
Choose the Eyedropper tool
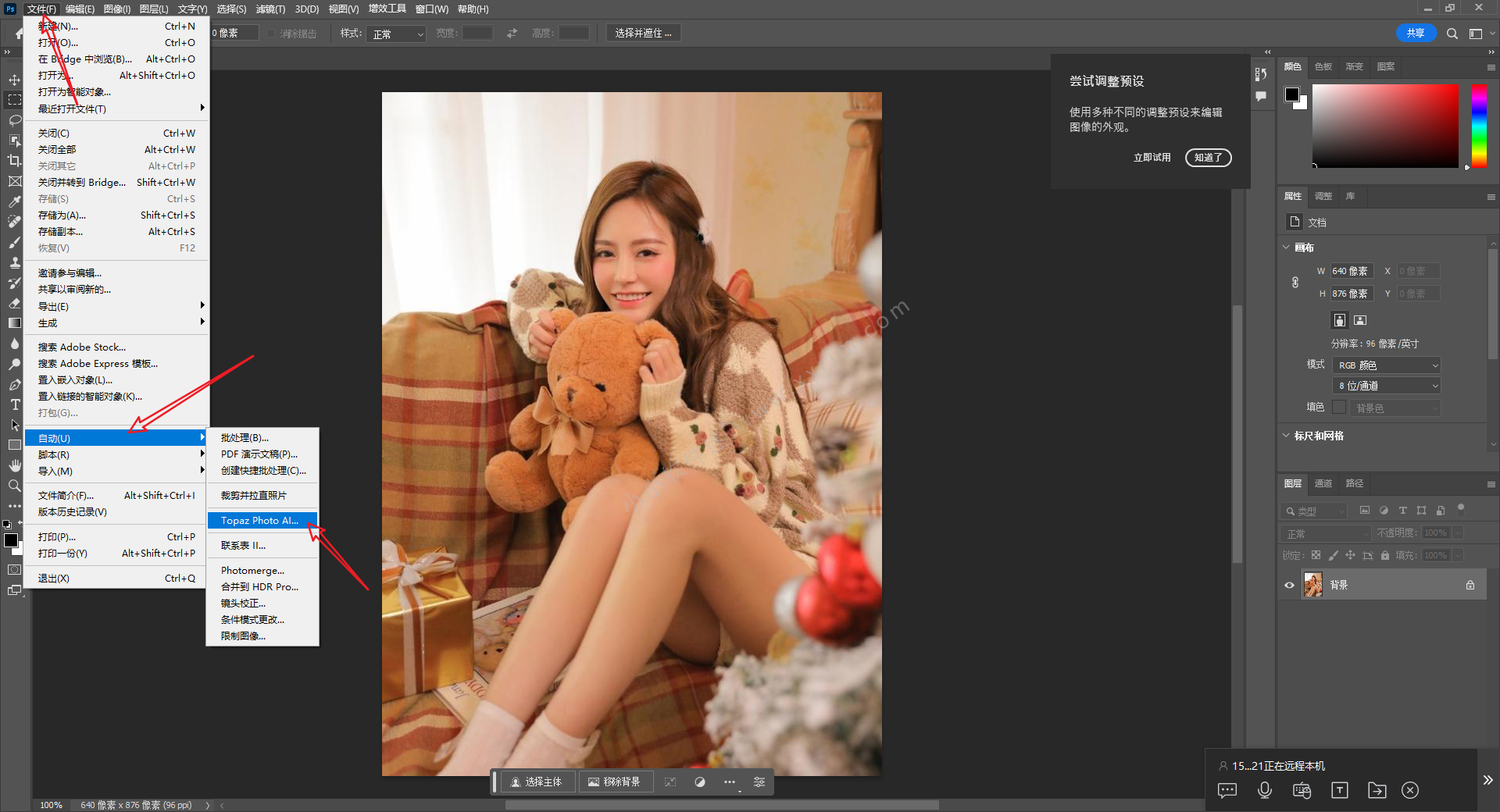pos(14,201)
